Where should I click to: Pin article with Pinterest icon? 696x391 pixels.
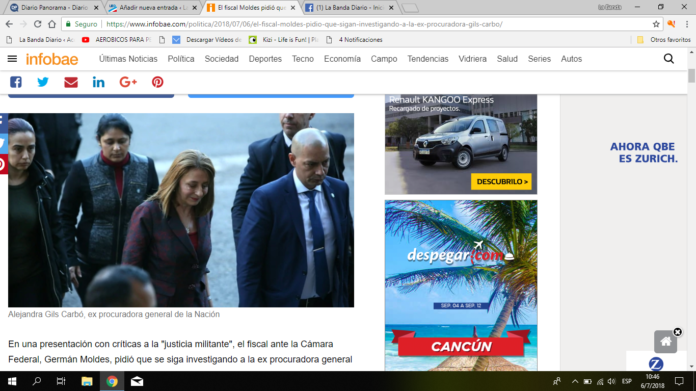158,82
